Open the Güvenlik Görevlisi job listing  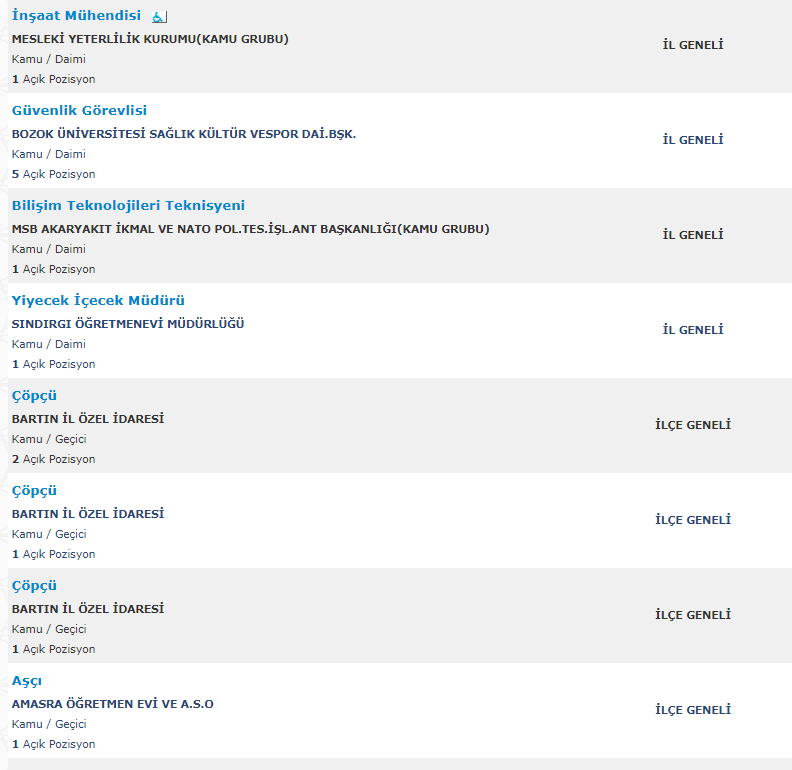[x=79, y=111]
